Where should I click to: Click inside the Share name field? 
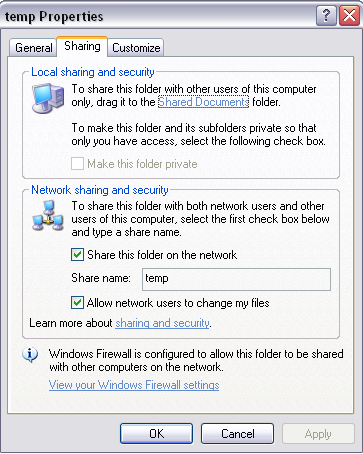tap(236, 279)
